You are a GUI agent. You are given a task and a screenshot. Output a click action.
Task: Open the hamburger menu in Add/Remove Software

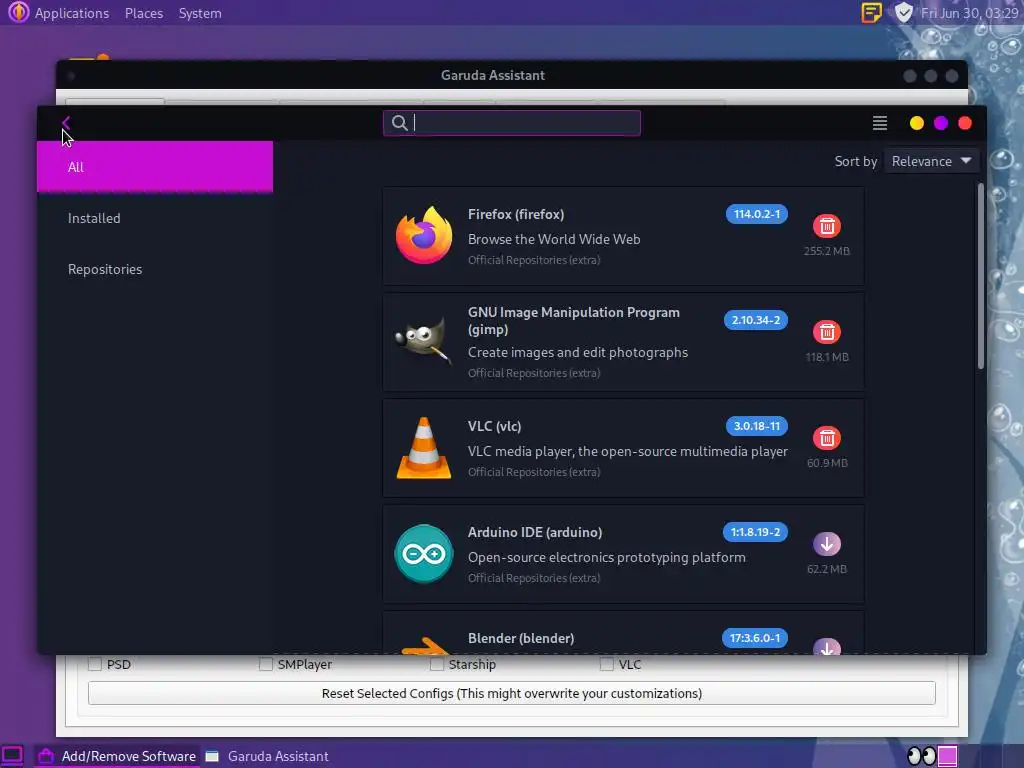click(880, 123)
